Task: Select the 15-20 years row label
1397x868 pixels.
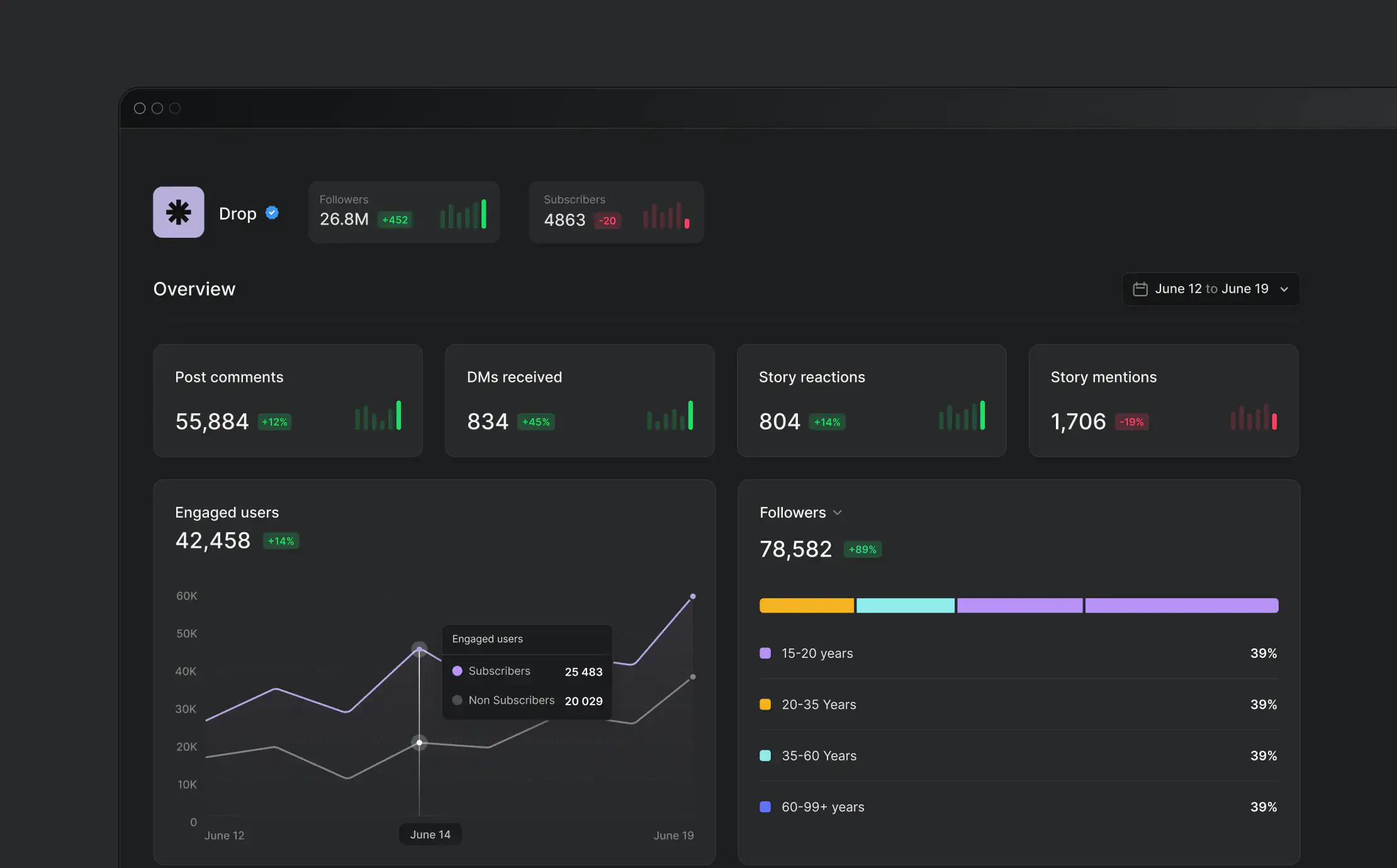Action: coord(817,653)
